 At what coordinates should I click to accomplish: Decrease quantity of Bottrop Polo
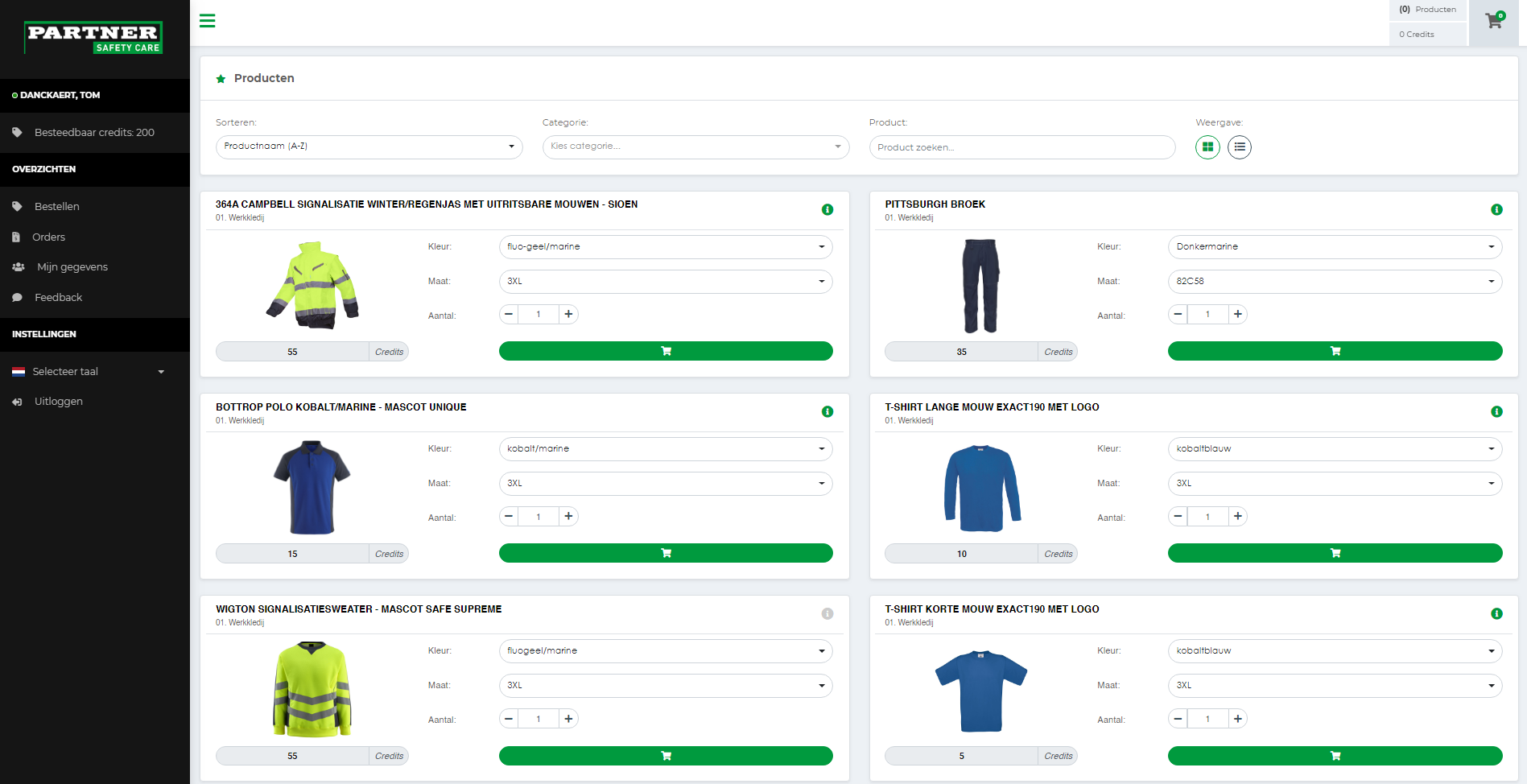pyautogui.click(x=509, y=516)
